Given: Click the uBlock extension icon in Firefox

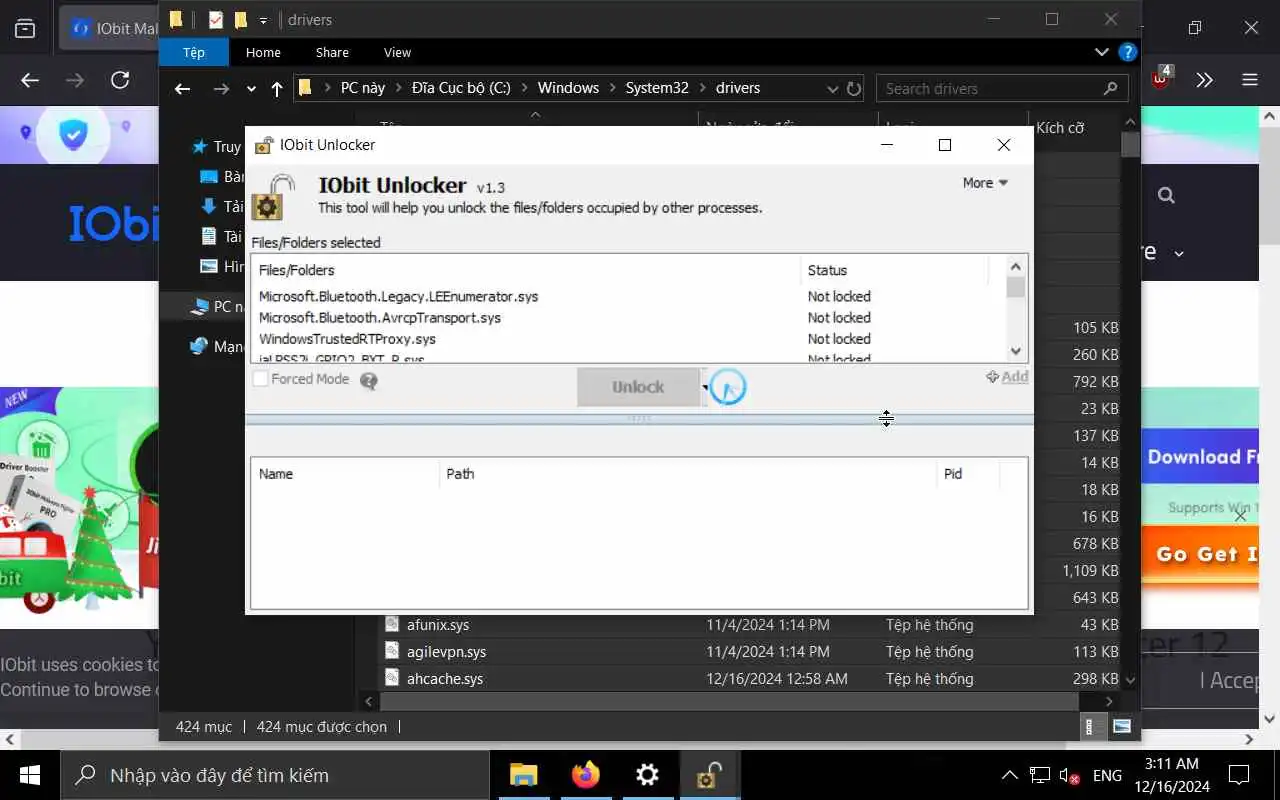Looking at the screenshot, I should [1162, 78].
